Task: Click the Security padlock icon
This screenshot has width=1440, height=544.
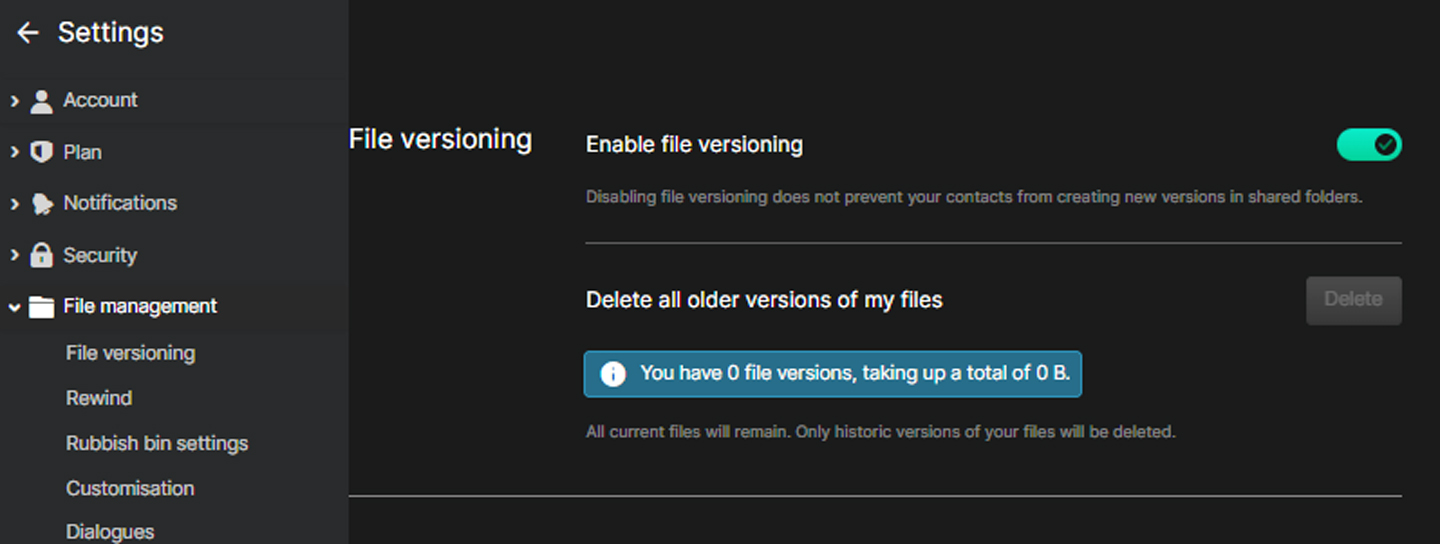Action: [41, 255]
